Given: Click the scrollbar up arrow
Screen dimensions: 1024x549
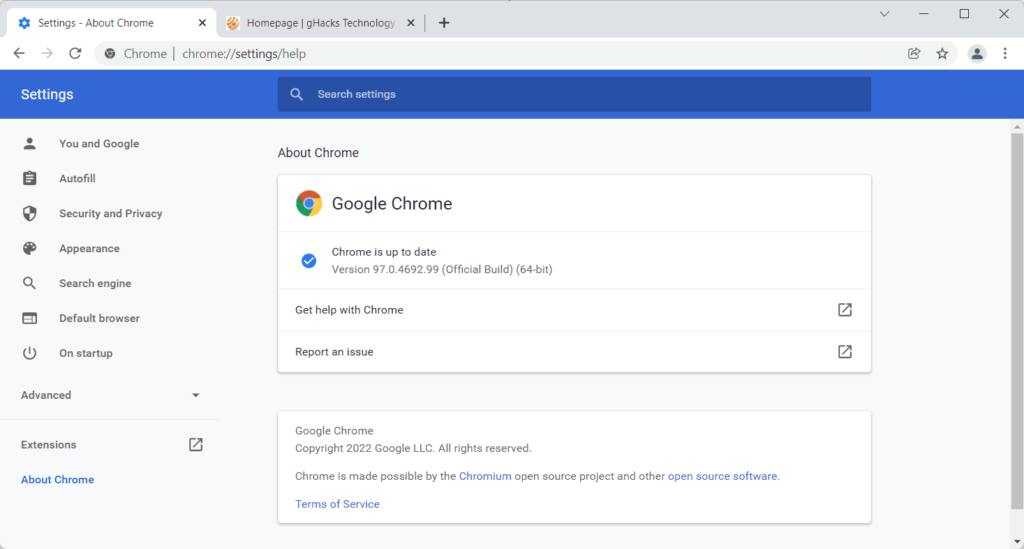Looking at the screenshot, I should pos(1017,127).
